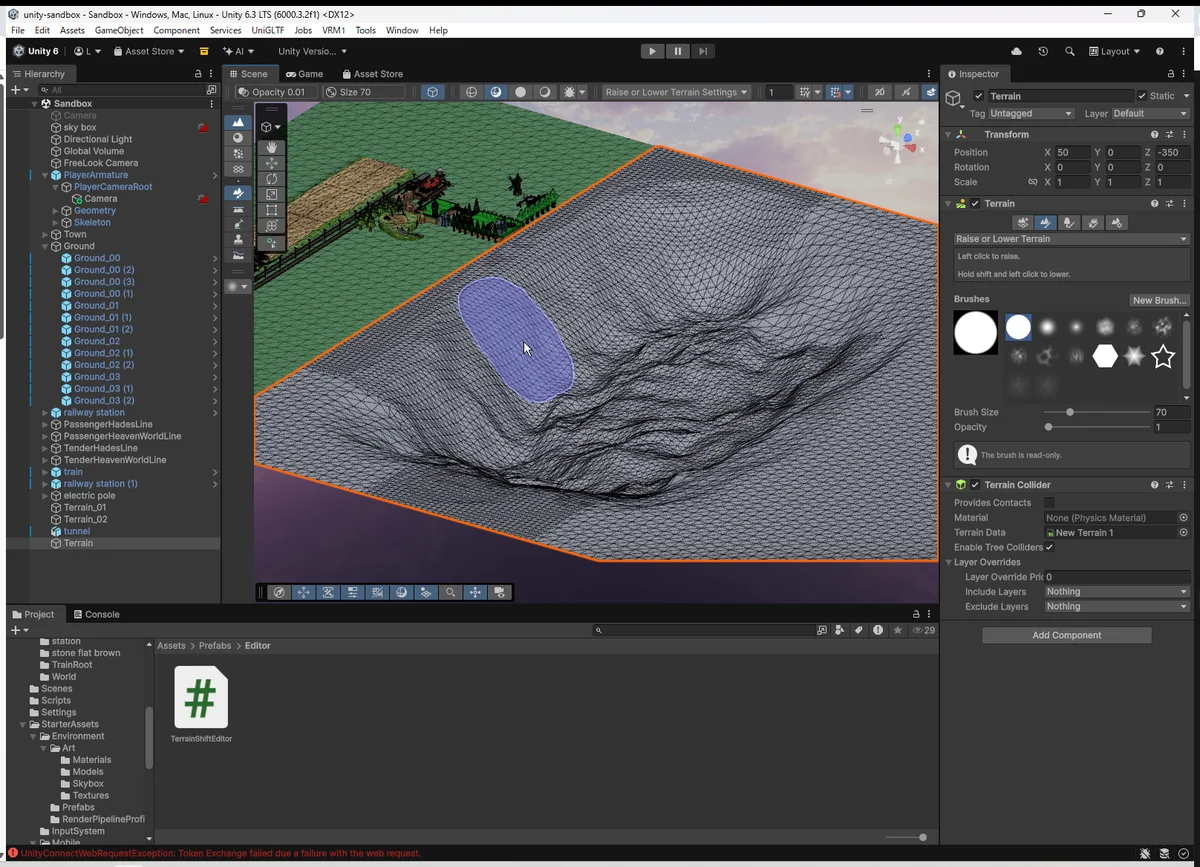1200x867 pixels.
Task: Open the Terrain Settings gear tab
Action: click(1117, 223)
